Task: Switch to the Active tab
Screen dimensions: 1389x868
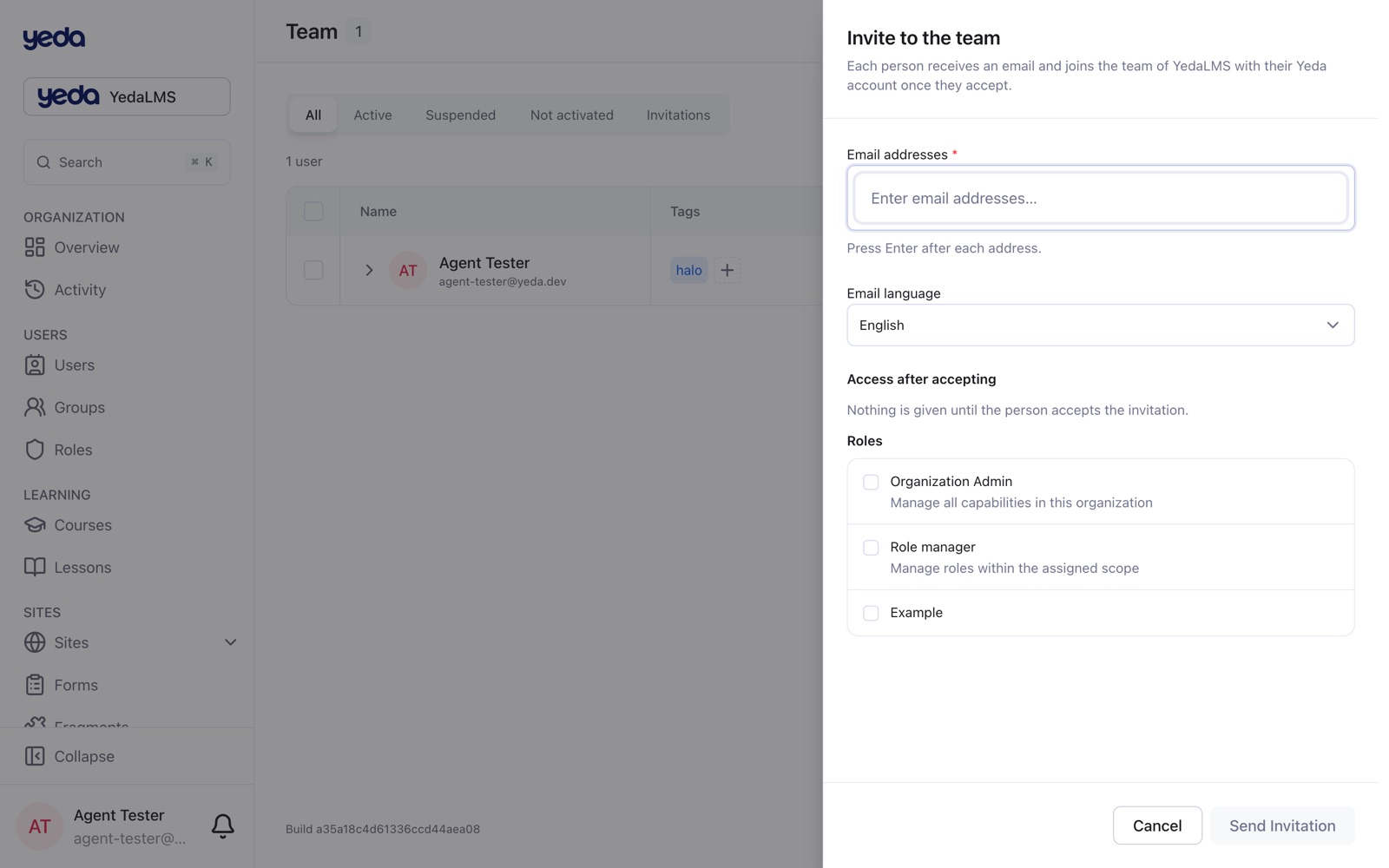Action: (x=373, y=115)
